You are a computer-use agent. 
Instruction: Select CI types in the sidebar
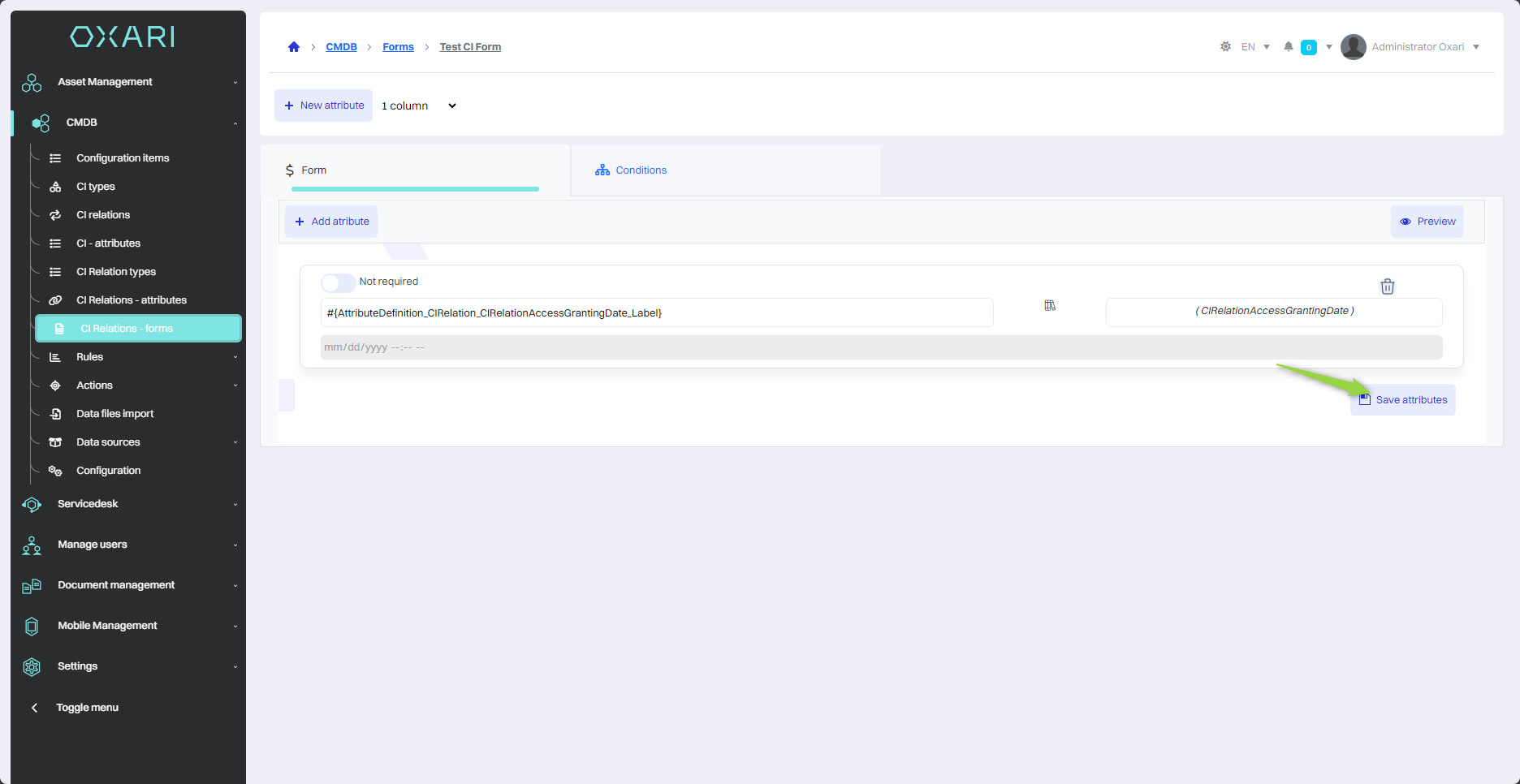click(96, 187)
